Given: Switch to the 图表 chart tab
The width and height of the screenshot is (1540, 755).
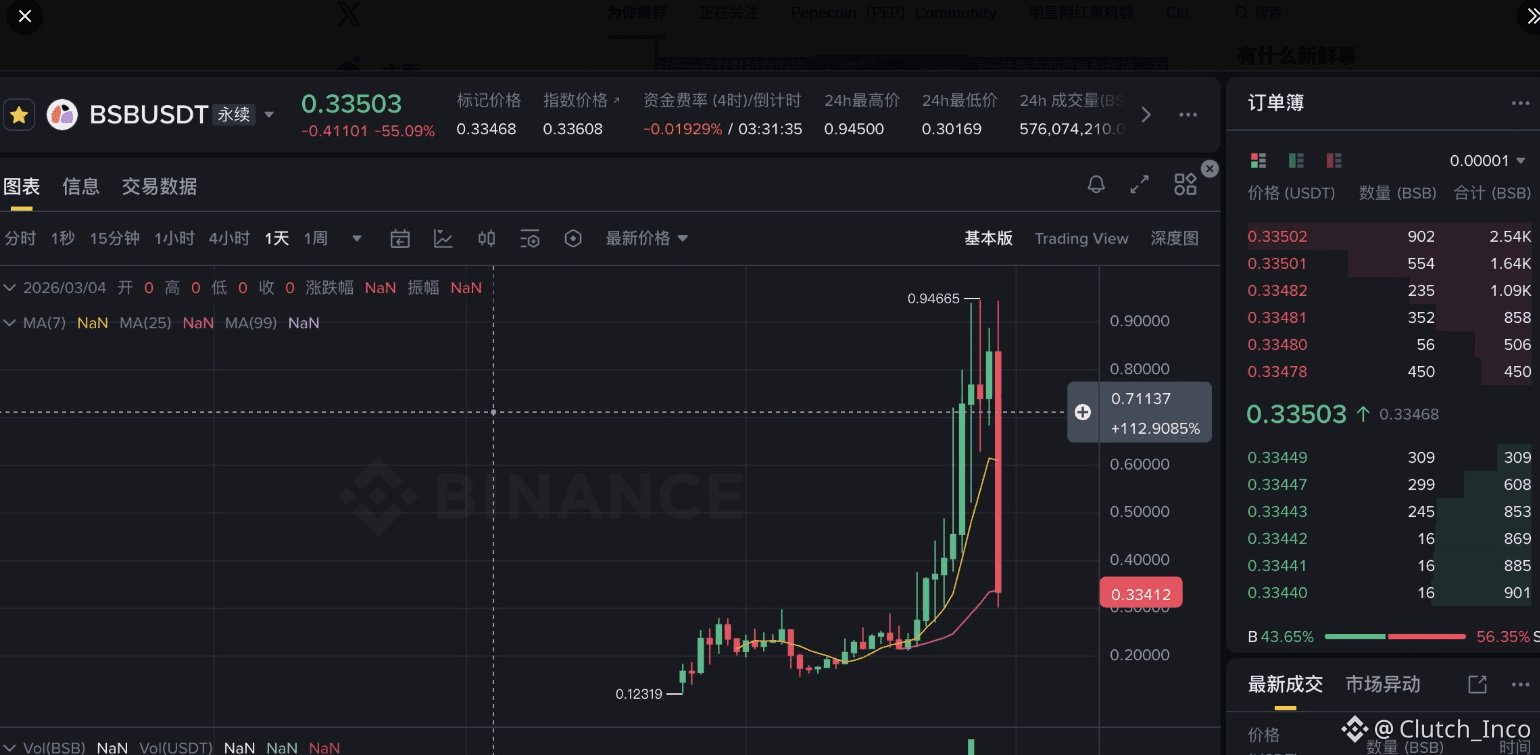Looking at the screenshot, I should [22, 187].
